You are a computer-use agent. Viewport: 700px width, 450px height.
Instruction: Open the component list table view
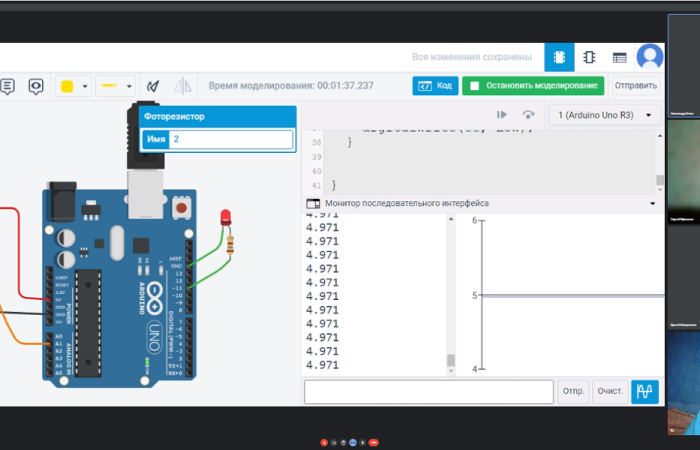pos(619,57)
